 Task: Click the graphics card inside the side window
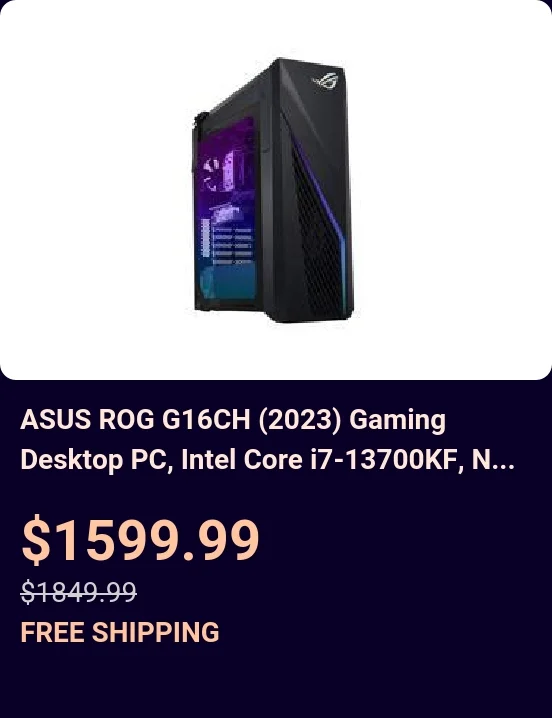pos(225,214)
